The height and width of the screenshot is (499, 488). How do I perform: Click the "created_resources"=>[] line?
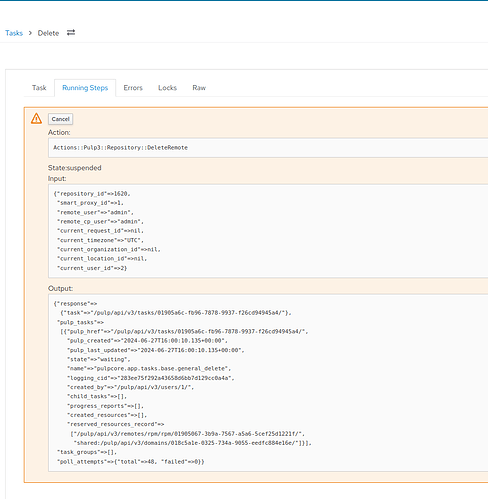coord(107,415)
